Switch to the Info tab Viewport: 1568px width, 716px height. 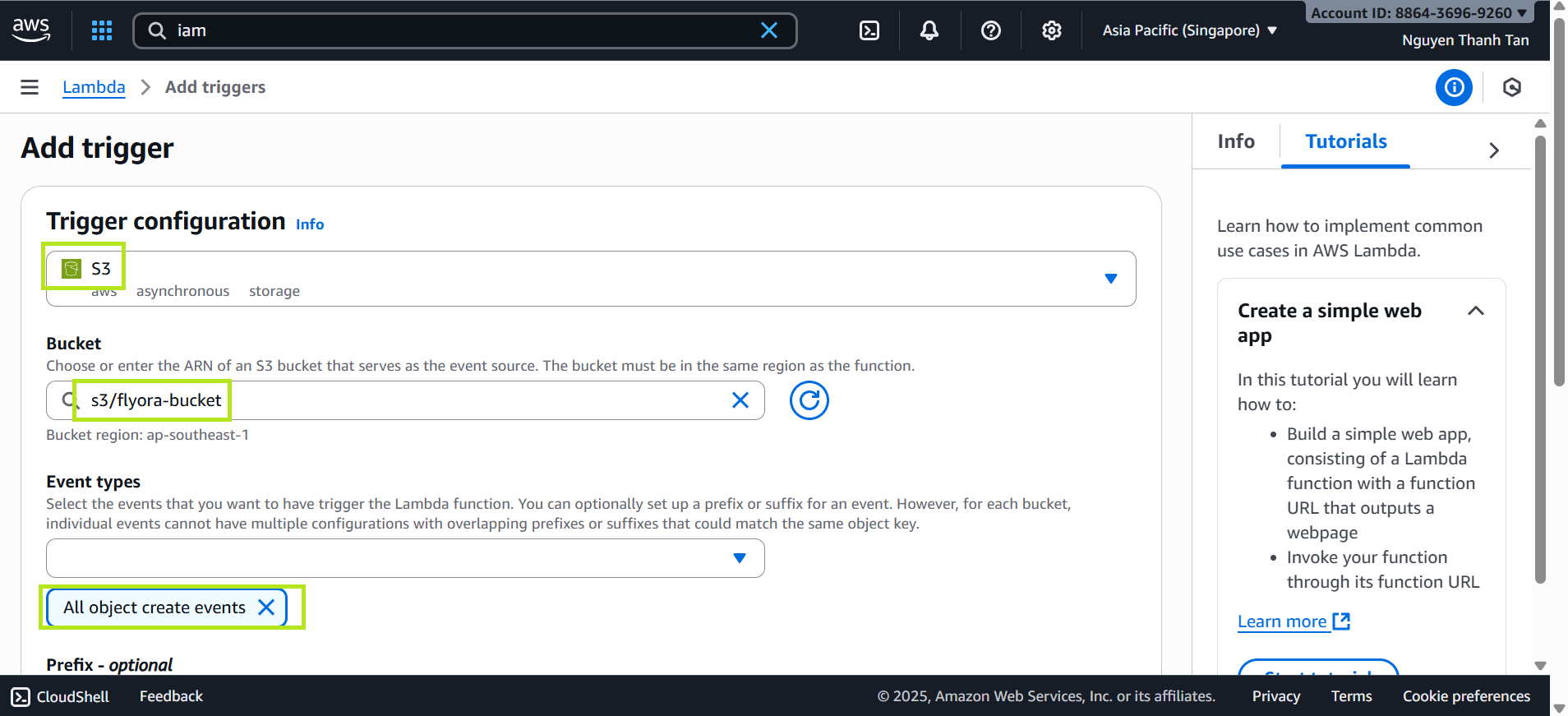click(x=1235, y=141)
